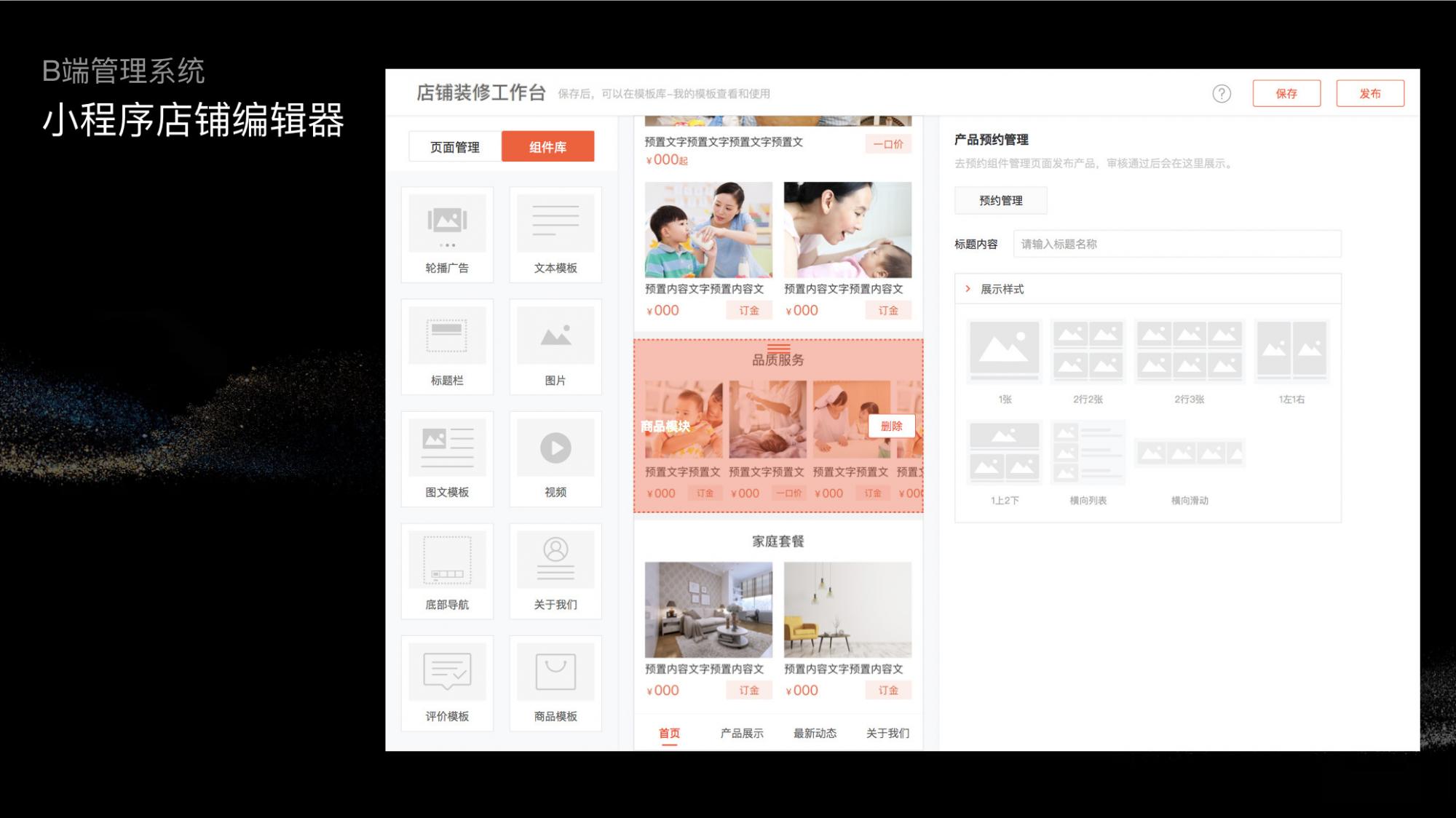Choose the 1左1右 layout style
This screenshot has height=818, width=1456.
pyautogui.click(x=1291, y=362)
